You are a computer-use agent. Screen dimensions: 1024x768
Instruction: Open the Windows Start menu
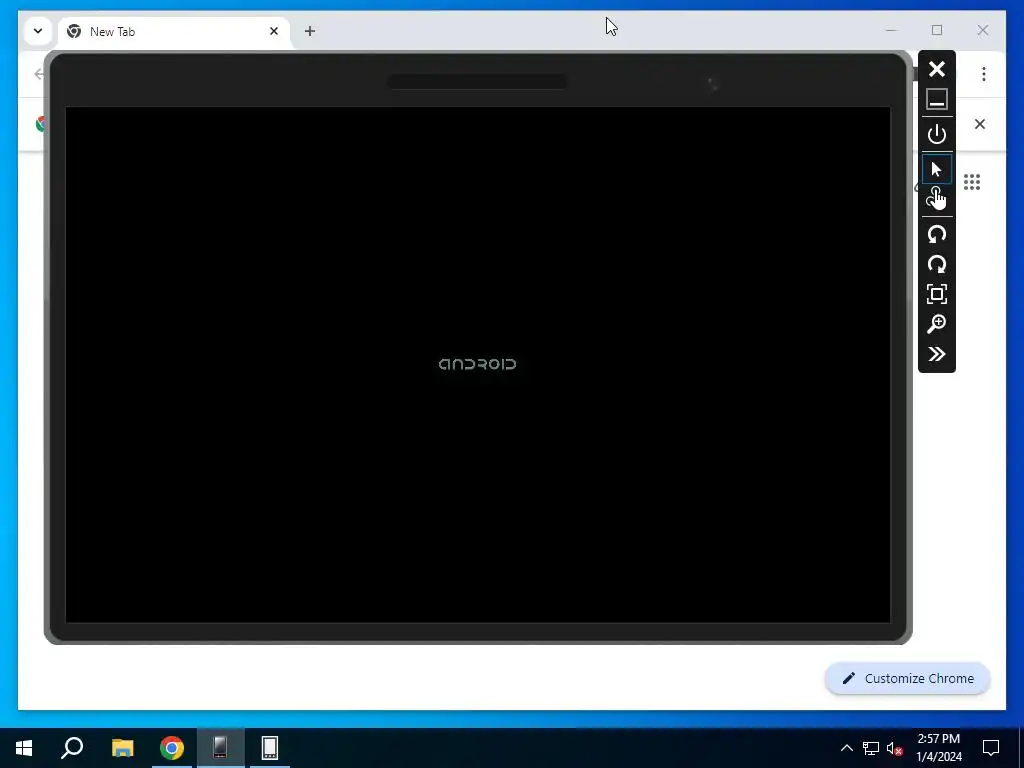pos(24,748)
